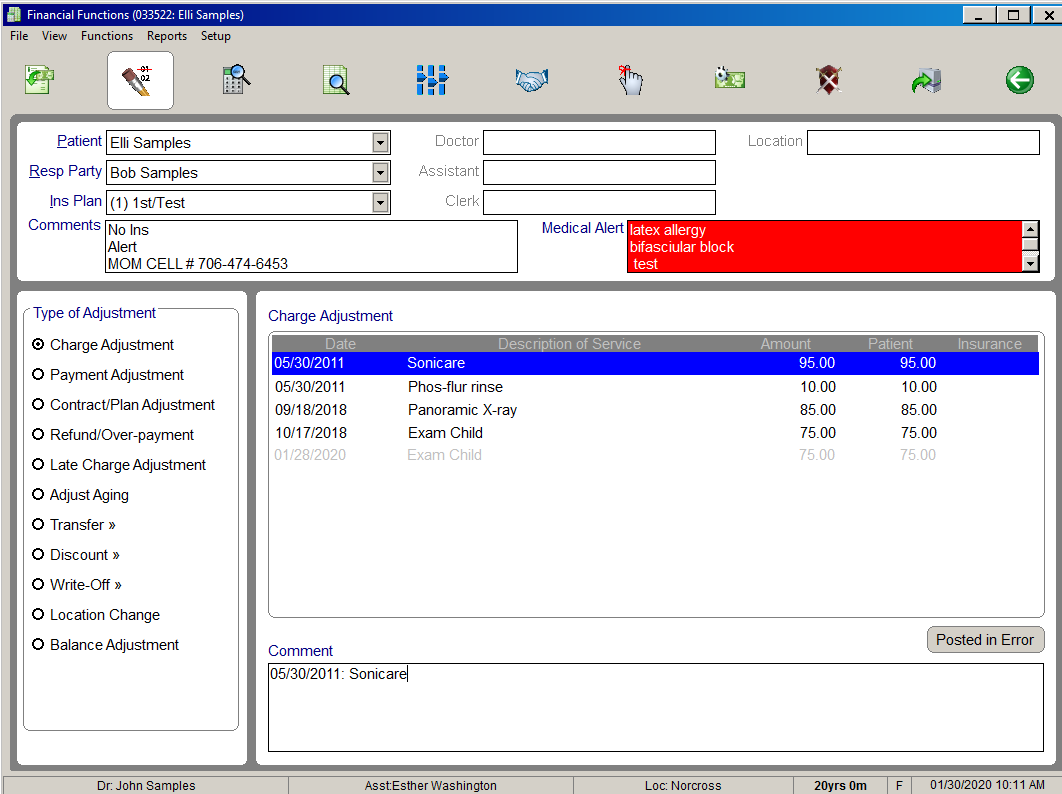The width and height of the screenshot is (1062, 794).
Task: Select the Panoramic X-ray charge row
Action: pos(655,410)
